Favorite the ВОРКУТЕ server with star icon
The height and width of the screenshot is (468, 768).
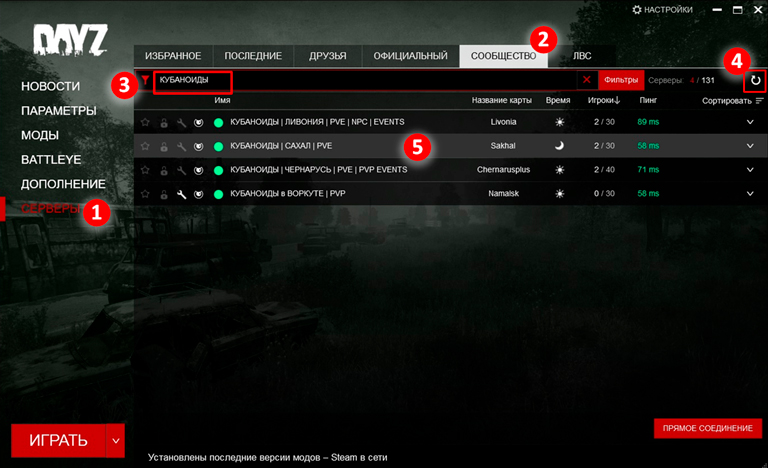click(x=145, y=194)
